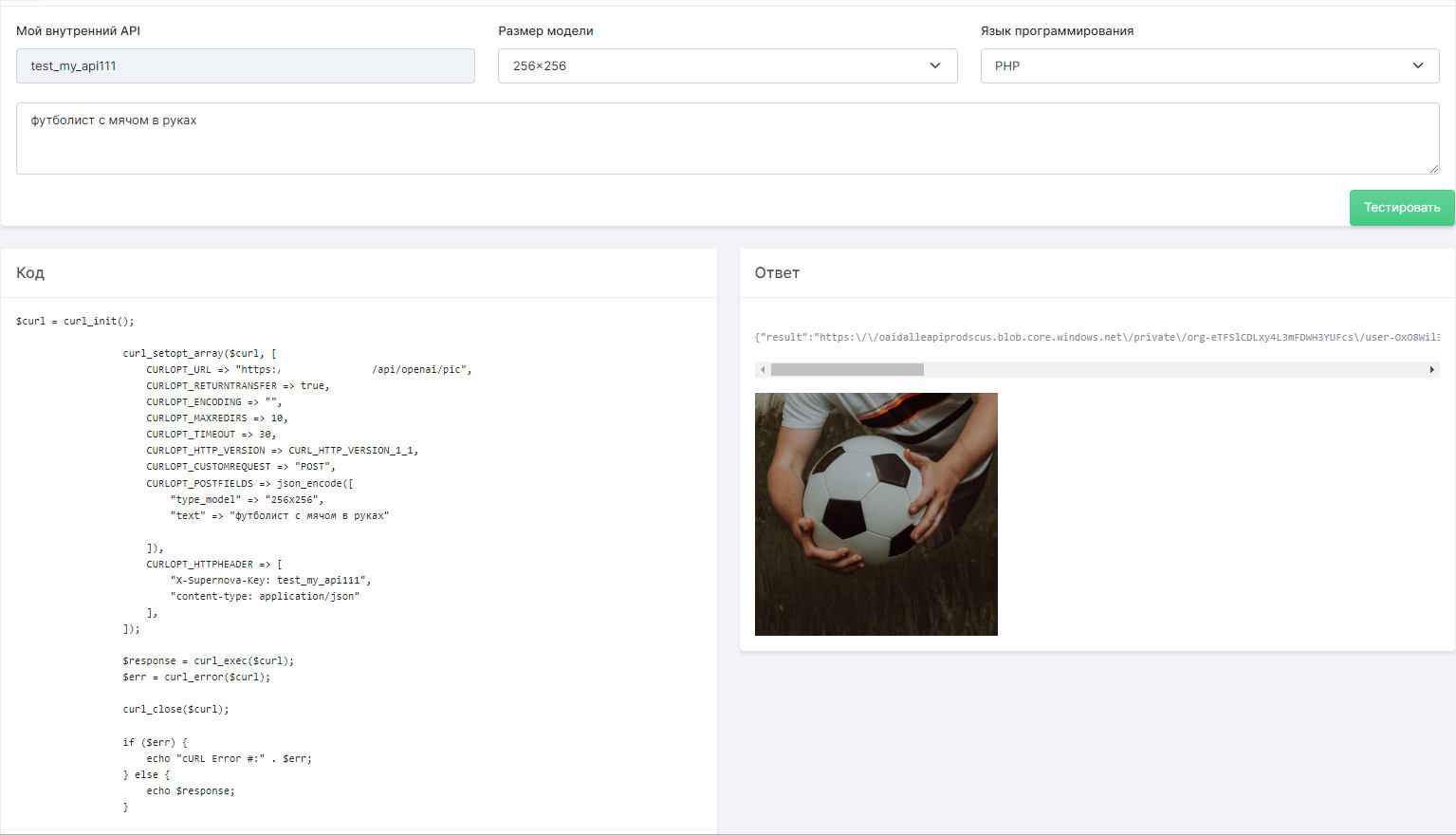The width and height of the screenshot is (1456, 836).
Task: Click the CURLOPT_POSTFIELDS json_encode line
Action: tap(249, 484)
